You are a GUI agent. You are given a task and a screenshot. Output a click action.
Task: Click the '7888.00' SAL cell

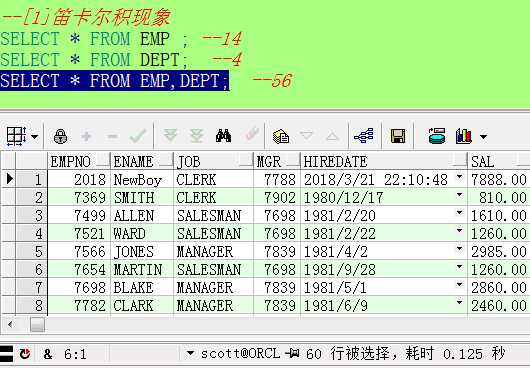tap(499, 180)
